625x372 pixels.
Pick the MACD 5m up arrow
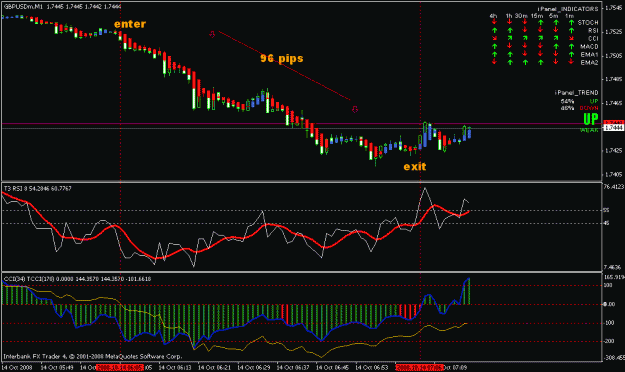pos(556,46)
